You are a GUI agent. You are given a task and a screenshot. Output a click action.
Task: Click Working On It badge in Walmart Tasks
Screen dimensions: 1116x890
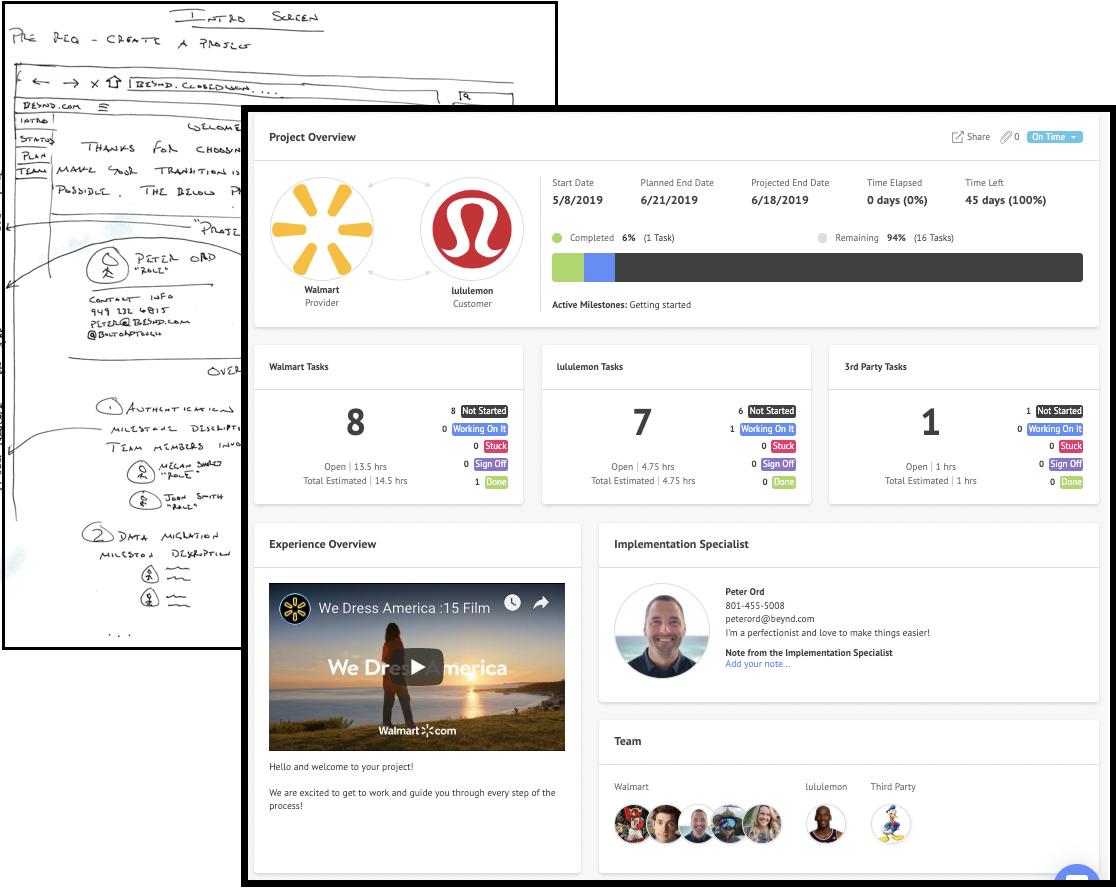[480, 429]
